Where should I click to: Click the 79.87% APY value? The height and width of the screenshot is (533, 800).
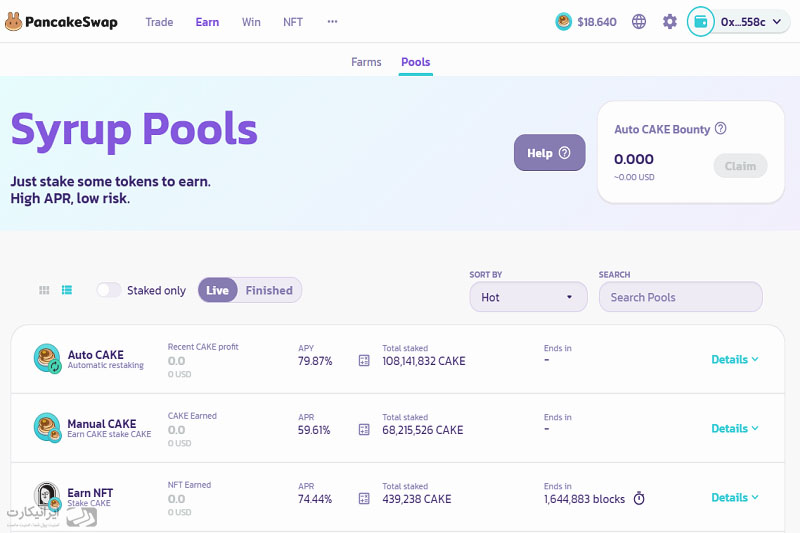[315, 361]
